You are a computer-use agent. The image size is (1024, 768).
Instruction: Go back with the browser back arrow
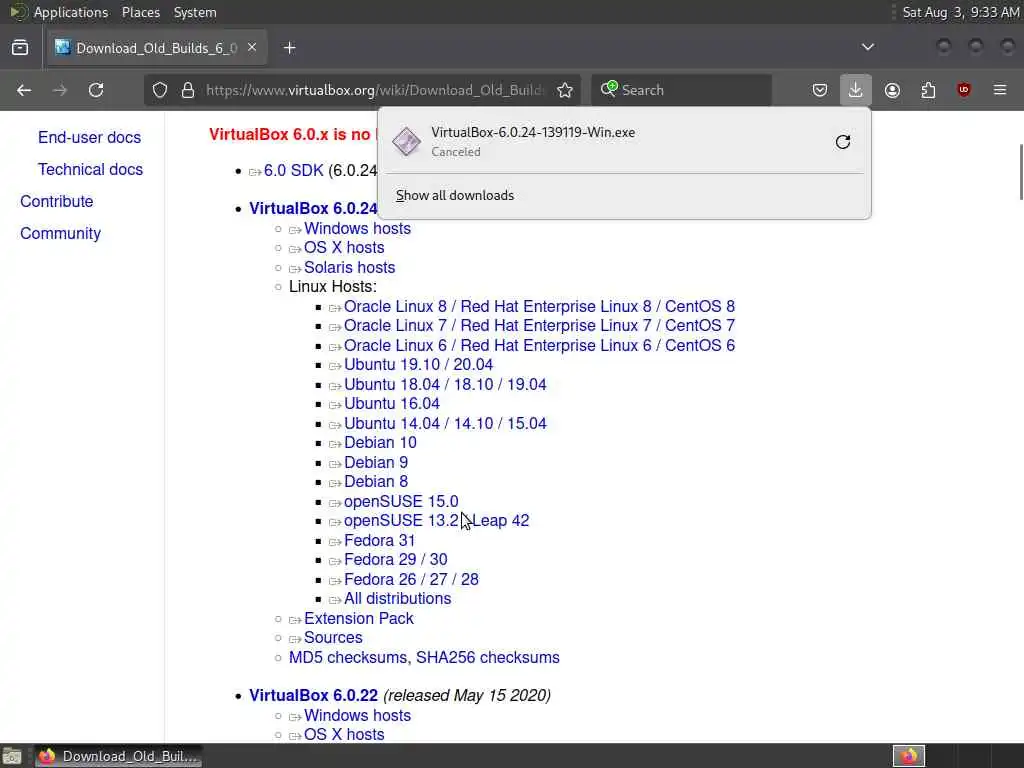pos(24,90)
